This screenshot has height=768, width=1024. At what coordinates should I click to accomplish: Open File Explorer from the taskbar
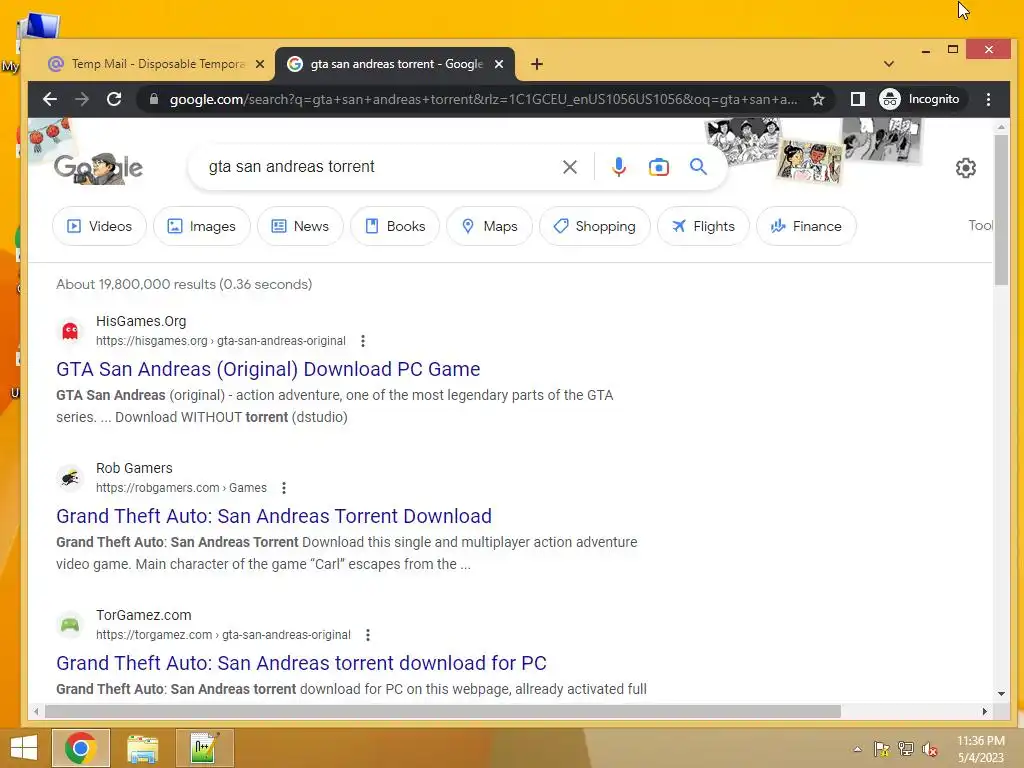click(142, 748)
